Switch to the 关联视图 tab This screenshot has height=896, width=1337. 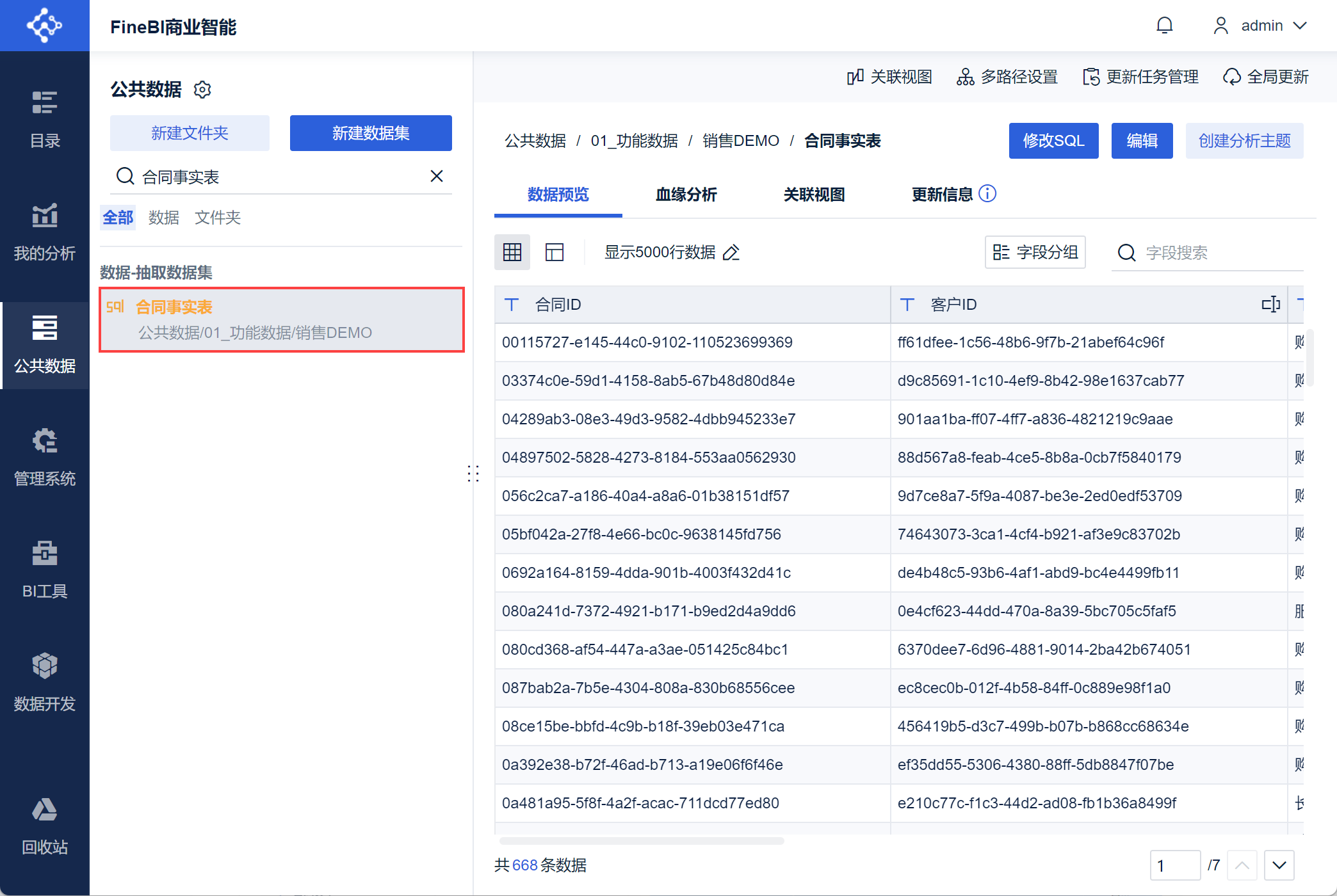814,195
